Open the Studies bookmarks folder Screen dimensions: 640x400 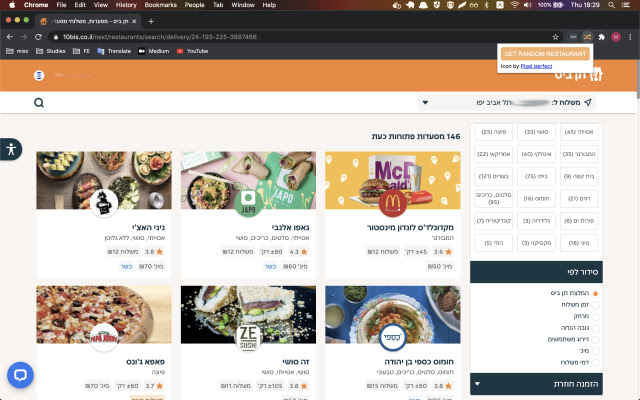point(51,51)
